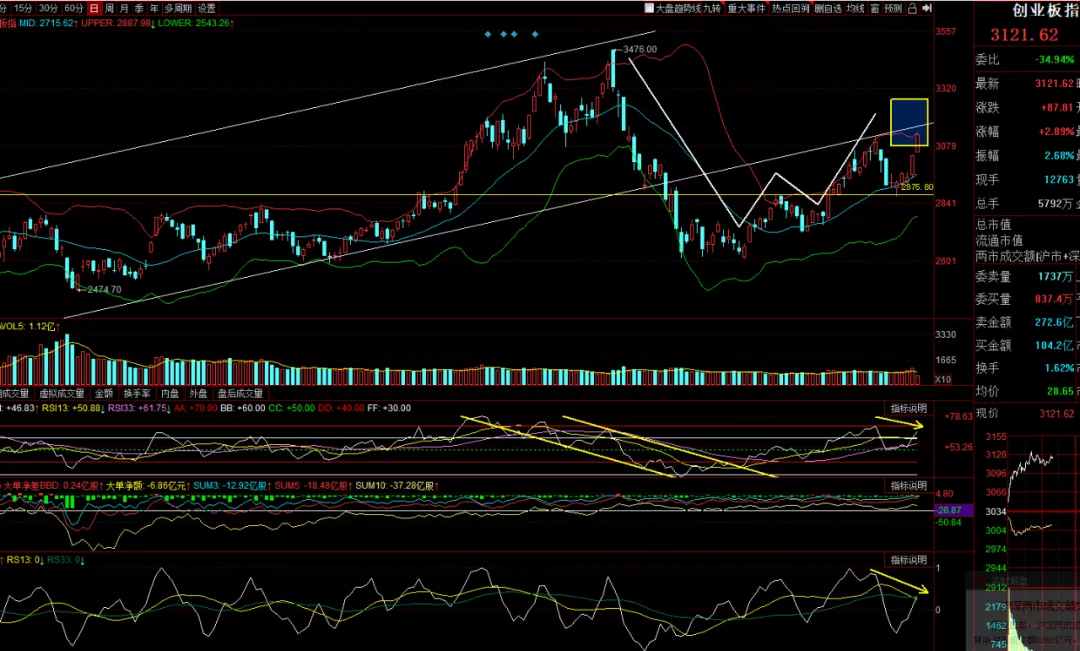Click the MID: 2715.62 Bollinger label
The height and width of the screenshot is (651, 1080).
(48, 23)
